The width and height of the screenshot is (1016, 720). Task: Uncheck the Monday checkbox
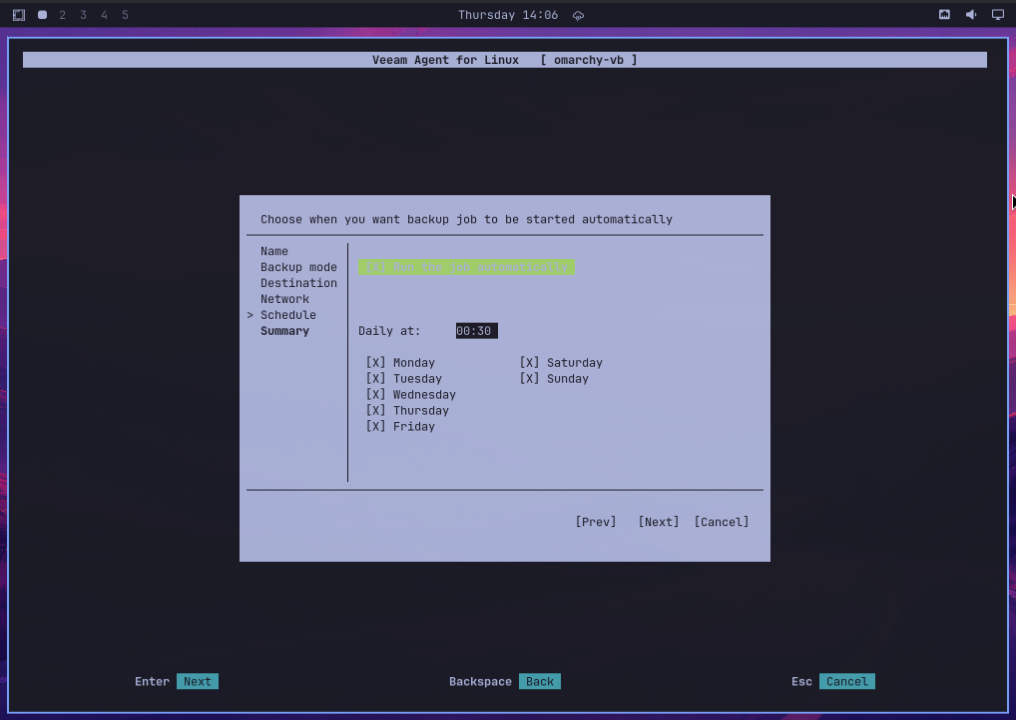point(400,363)
